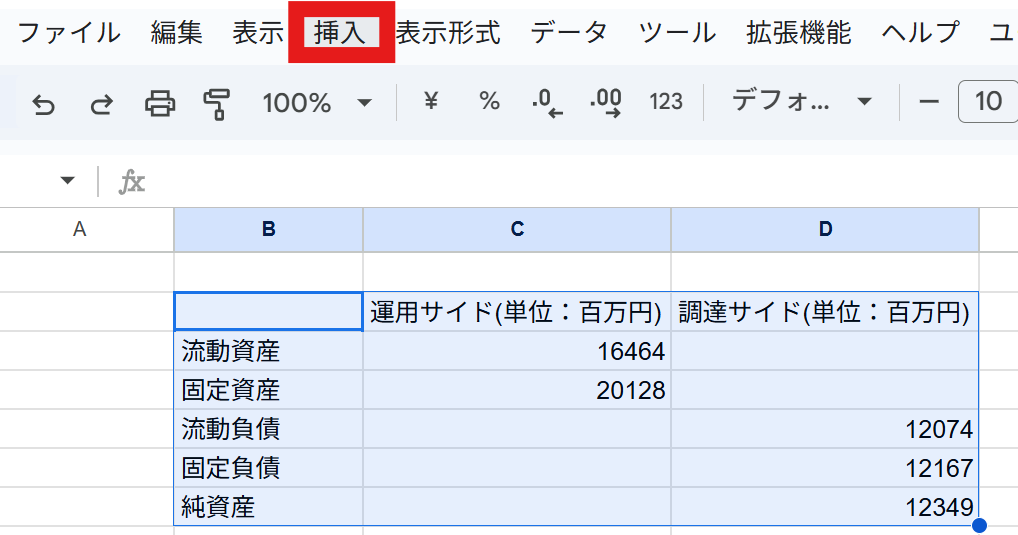Click the undo arrow icon
Viewport: 1018px width, 535px height.
43,102
